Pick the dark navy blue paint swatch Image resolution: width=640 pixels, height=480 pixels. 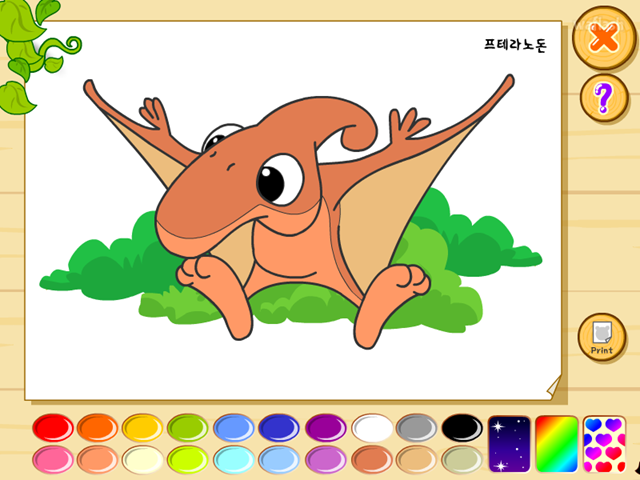[x=279, y=428]
